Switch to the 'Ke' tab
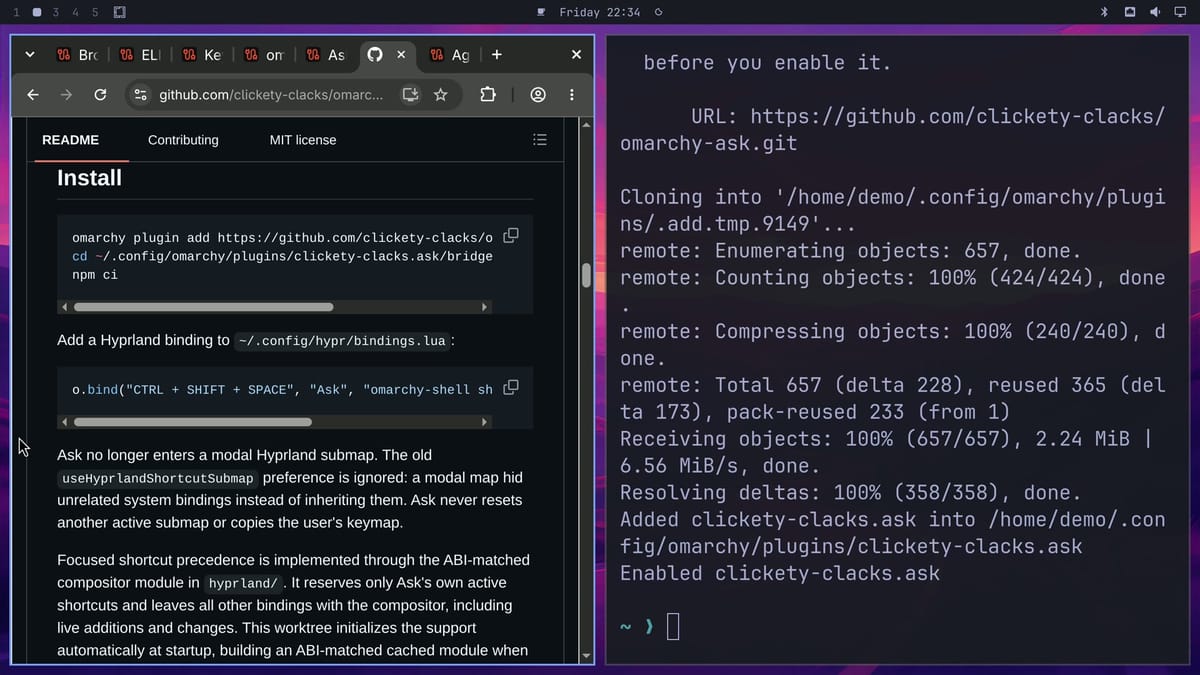This screenshot has height=675, width=1200. tap(202, 55)
